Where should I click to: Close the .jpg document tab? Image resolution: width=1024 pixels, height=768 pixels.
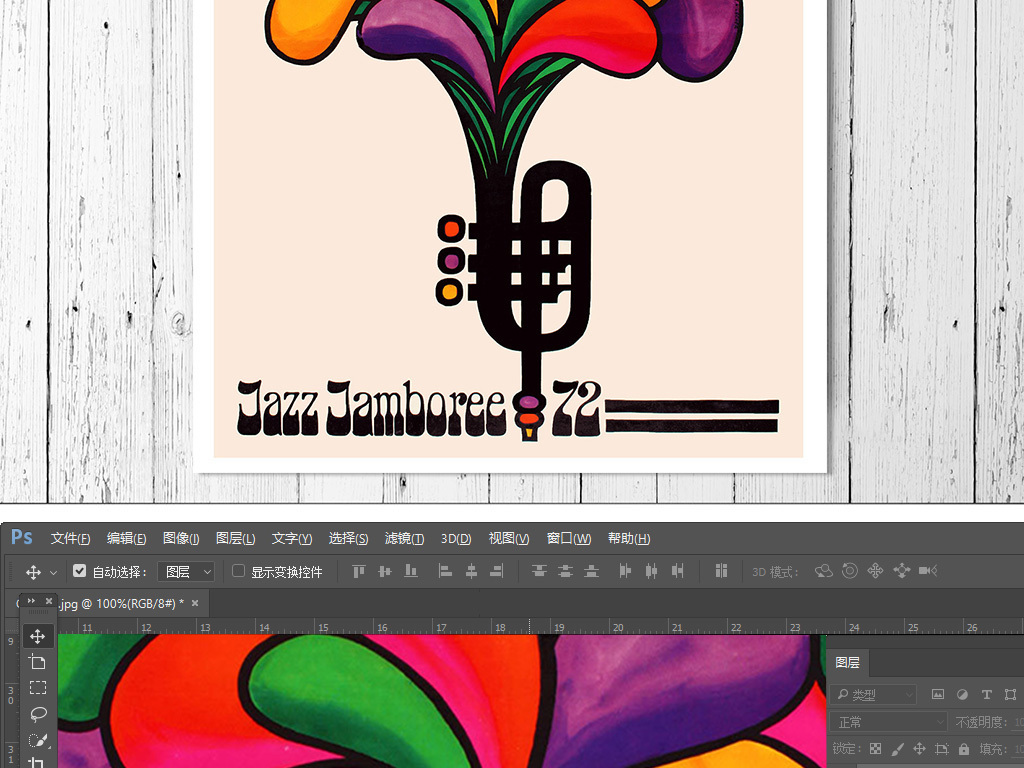(x=195, y=603)
